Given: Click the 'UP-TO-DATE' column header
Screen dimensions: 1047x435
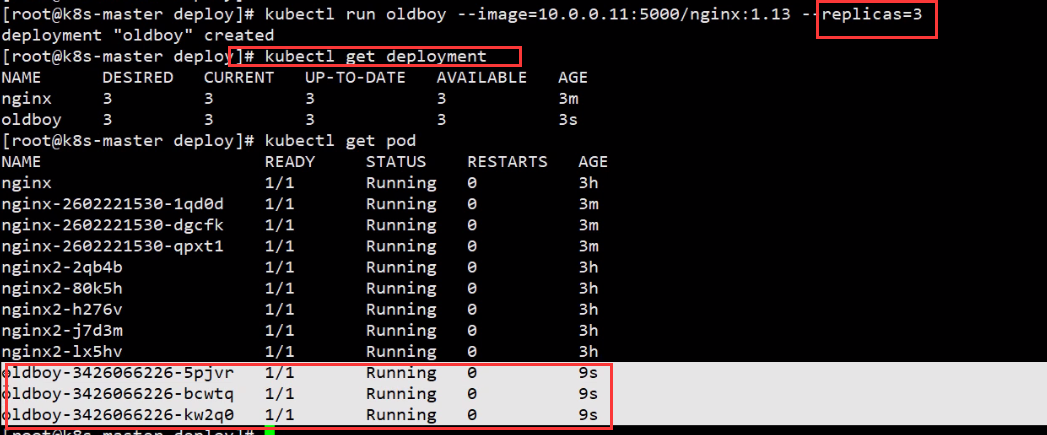Looking at the screenshot, I should click(355, 78).
